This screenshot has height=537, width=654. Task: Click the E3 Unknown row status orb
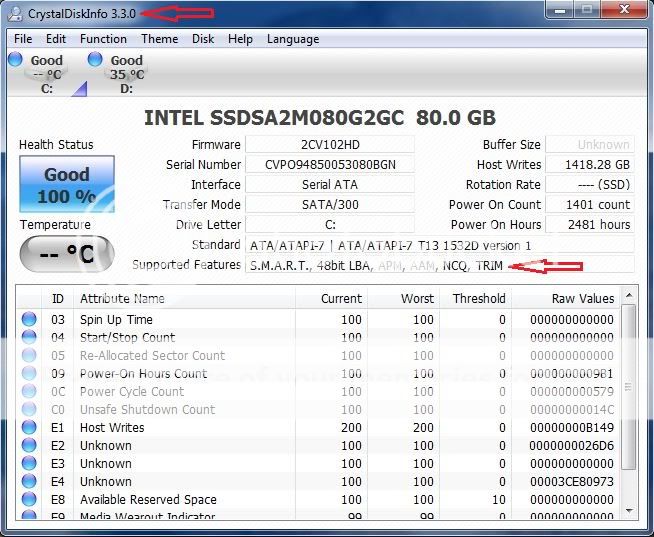pyautogui.click(x=29, y=463)
